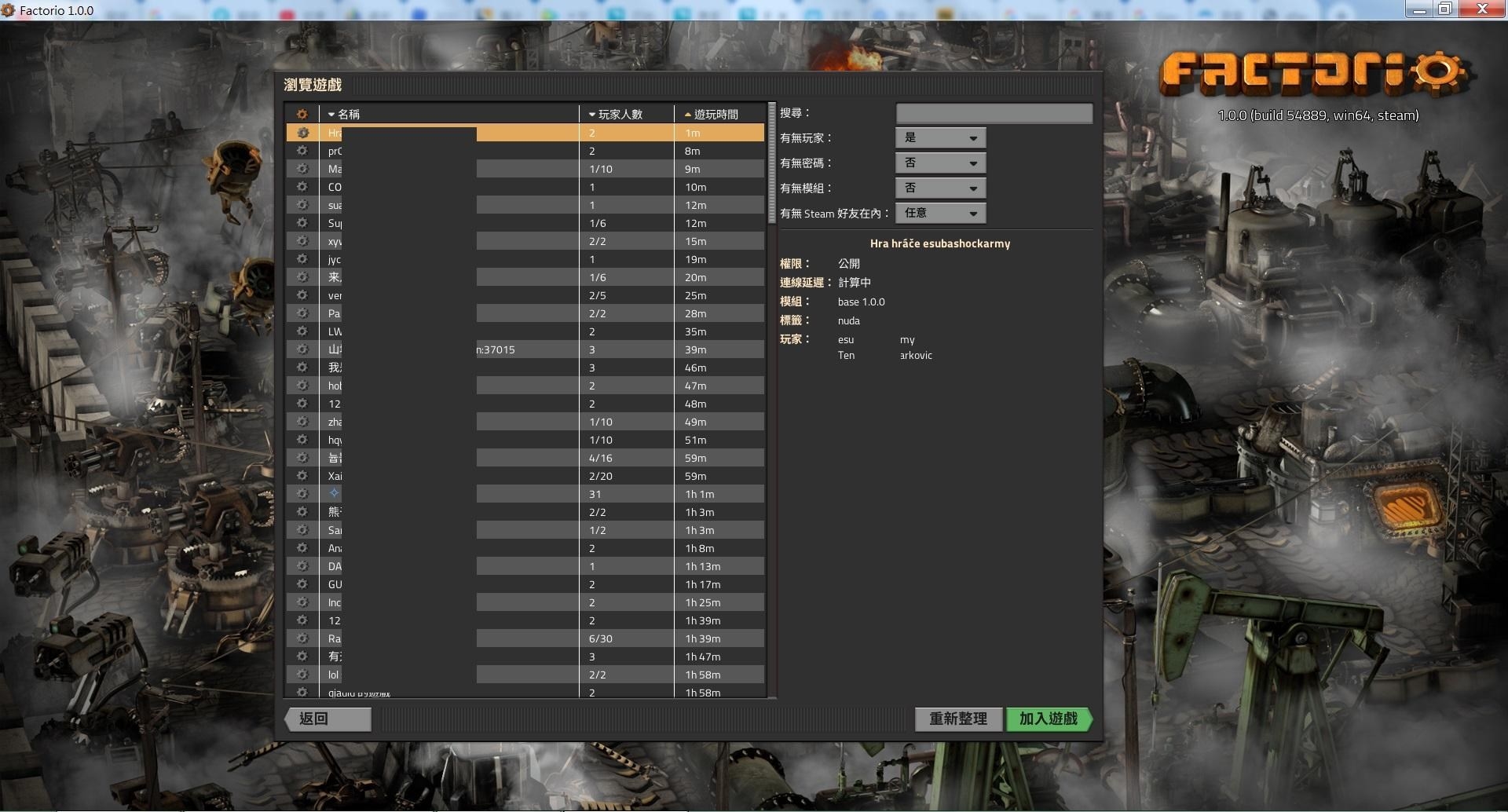Click the 返回 back button
Screen dimensions: 1508x812
click(x=328, y=719)
